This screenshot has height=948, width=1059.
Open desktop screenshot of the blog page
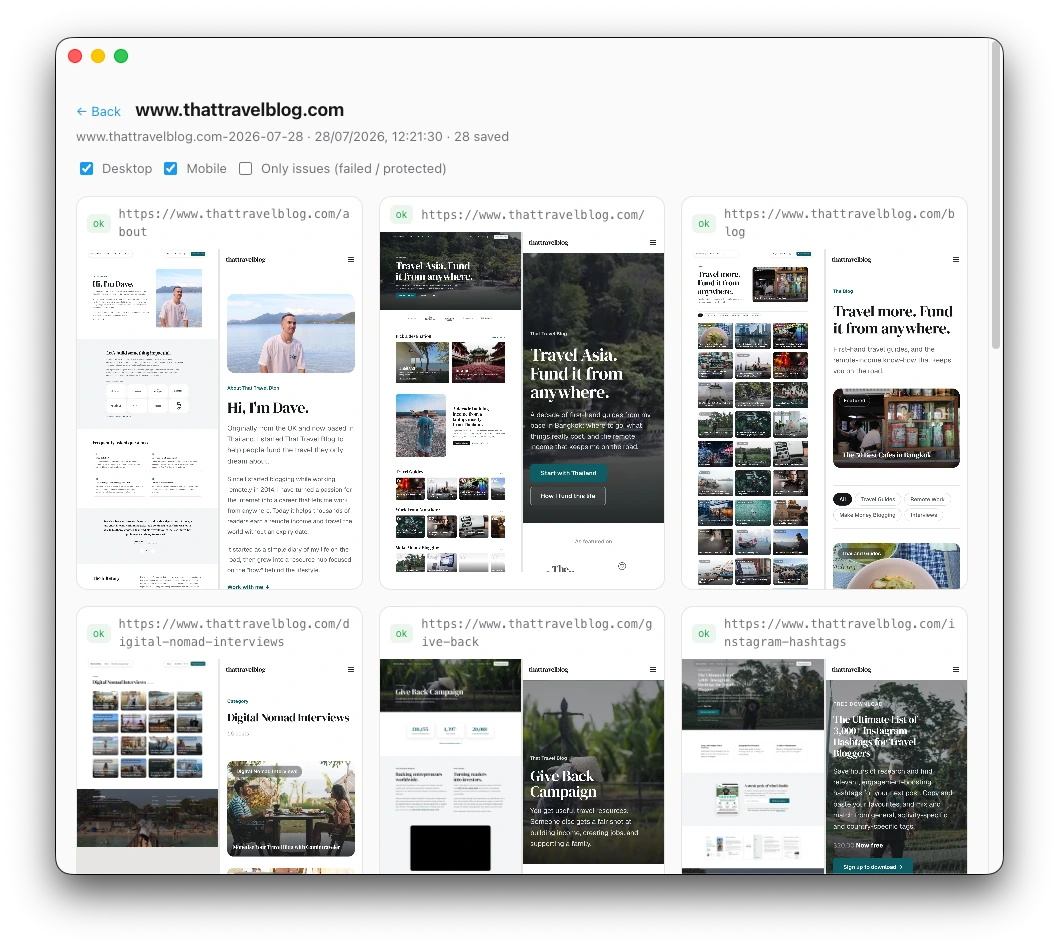752,419
